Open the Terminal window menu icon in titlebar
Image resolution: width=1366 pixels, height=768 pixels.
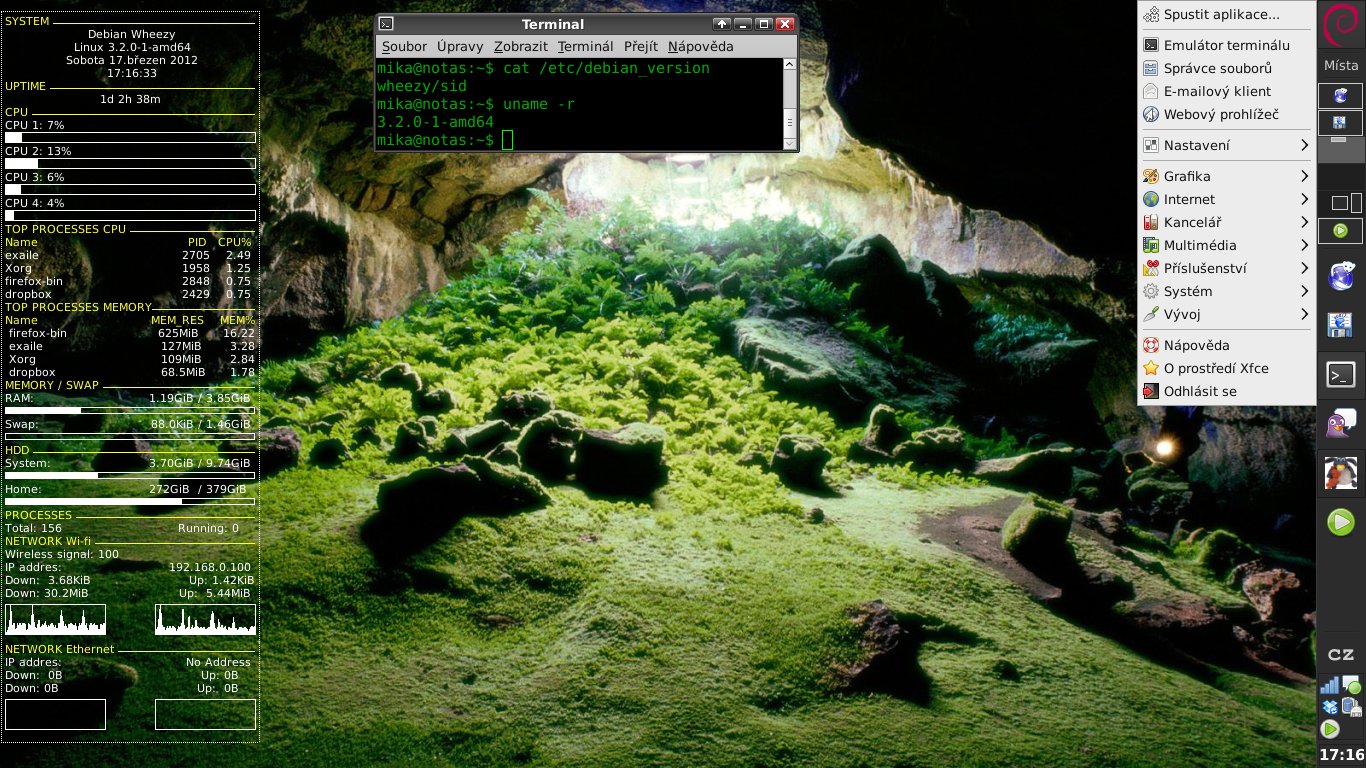[387, 24]
